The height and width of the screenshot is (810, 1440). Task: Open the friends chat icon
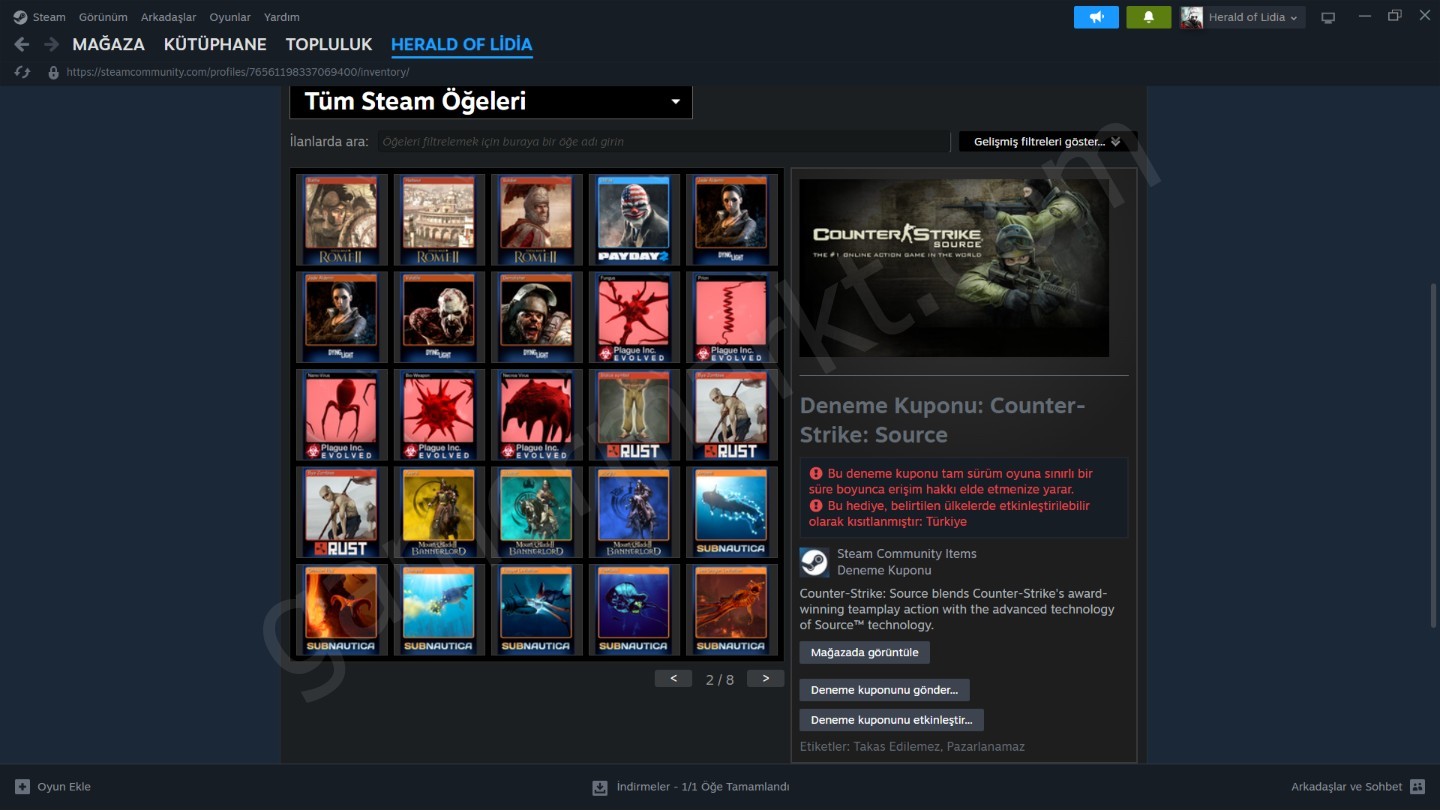point(1417,787)
